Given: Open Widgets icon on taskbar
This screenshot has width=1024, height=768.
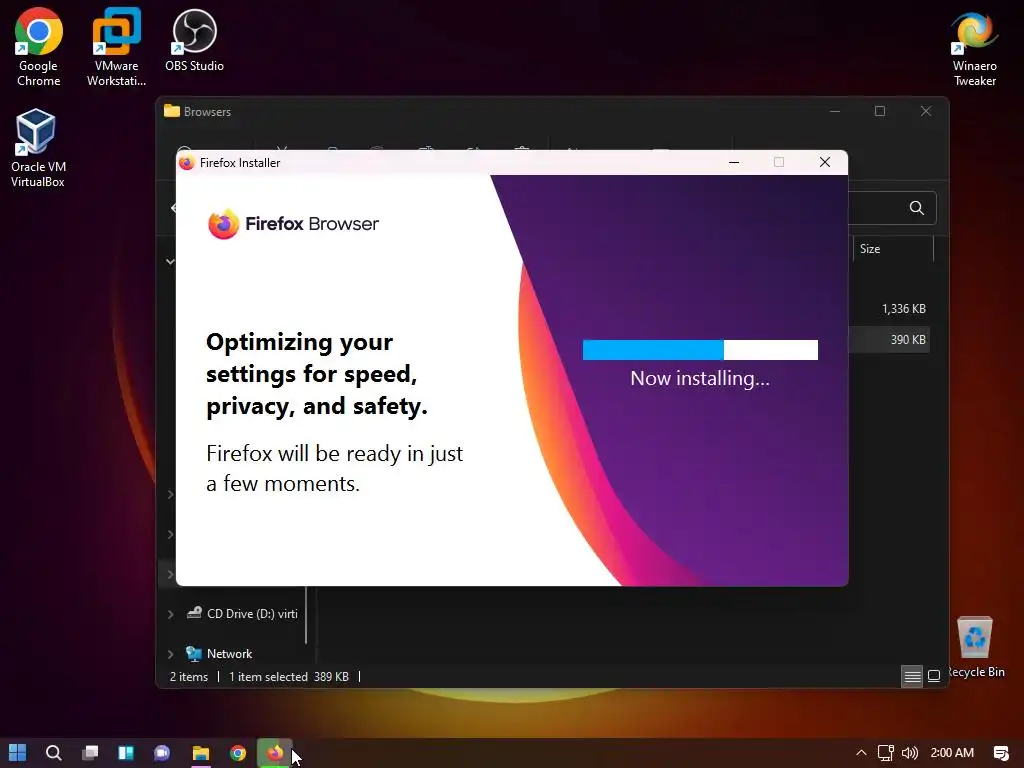Looking at the screenshot, I should pos(126,753).
